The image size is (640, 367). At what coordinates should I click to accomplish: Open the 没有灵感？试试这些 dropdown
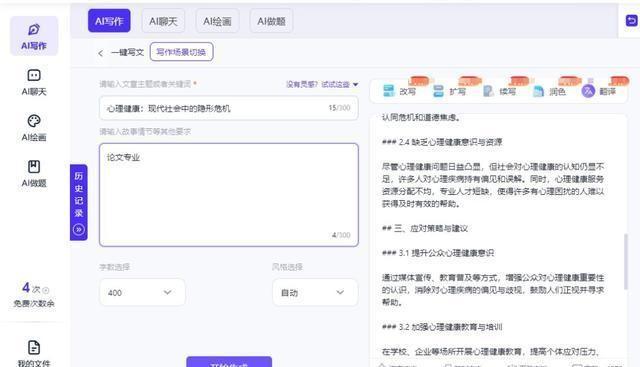click(x=322, y=85)
